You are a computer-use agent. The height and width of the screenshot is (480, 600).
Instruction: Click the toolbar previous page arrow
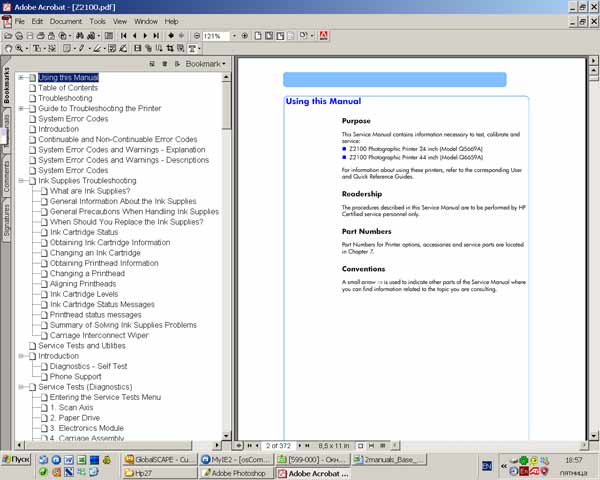pyautogui.click(x=135, y=36)
